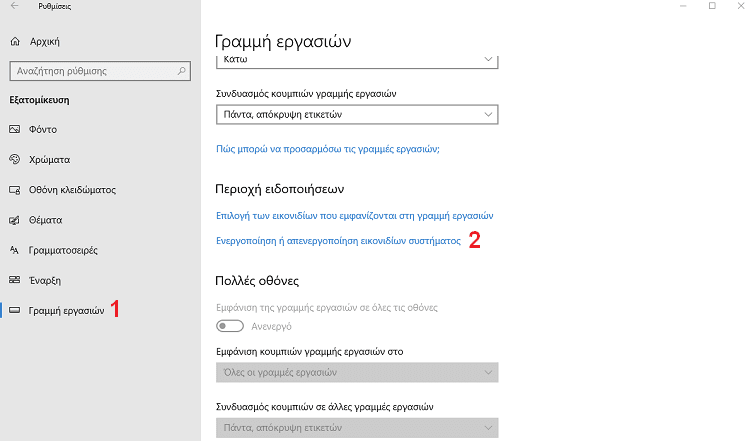Click the Οθόνη κλειδώματος icon
The width and height of the screenshot is (750, 441).
15,190
